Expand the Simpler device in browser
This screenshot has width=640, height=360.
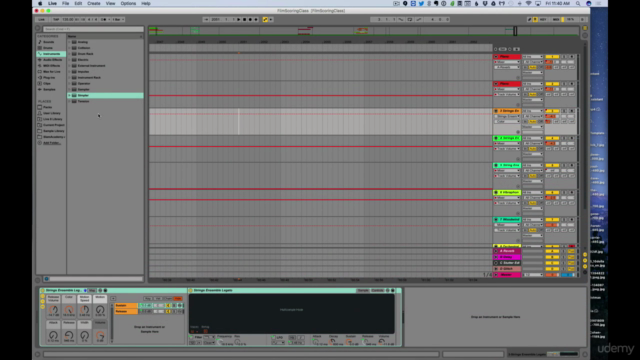(x=69, y=96)
